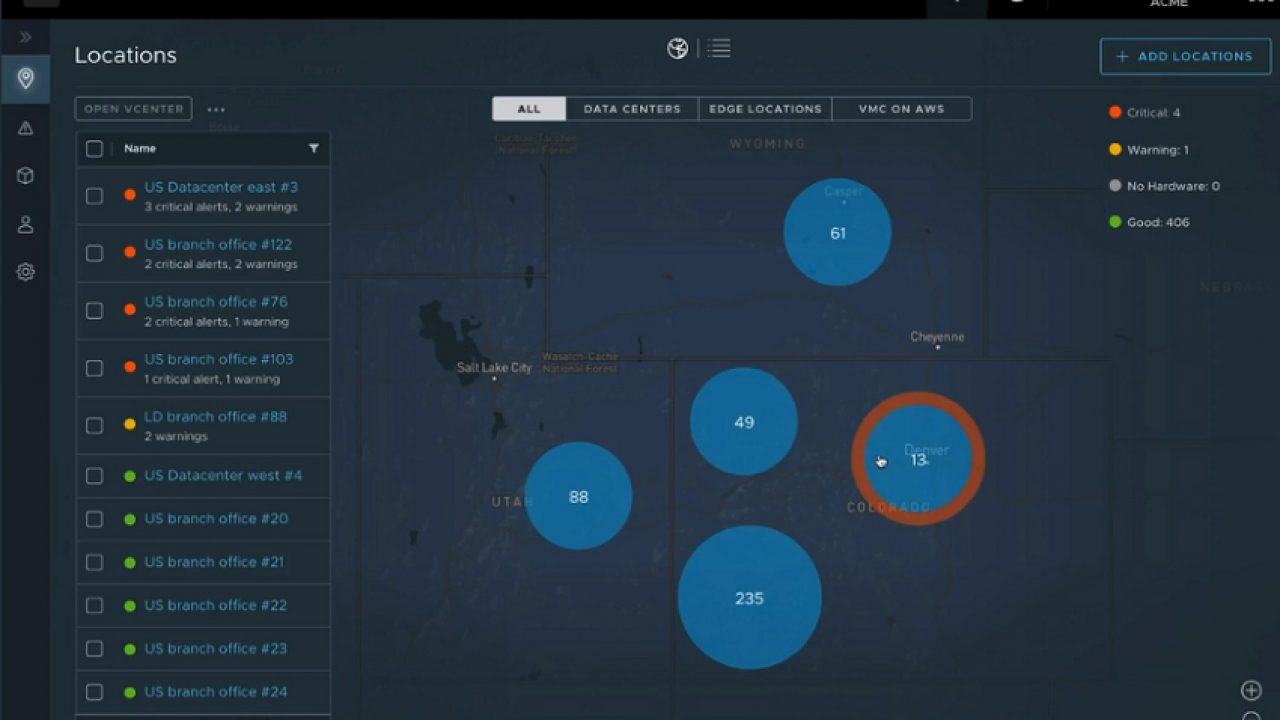Click the critical Denver cluster showing 13

[918, 458]
